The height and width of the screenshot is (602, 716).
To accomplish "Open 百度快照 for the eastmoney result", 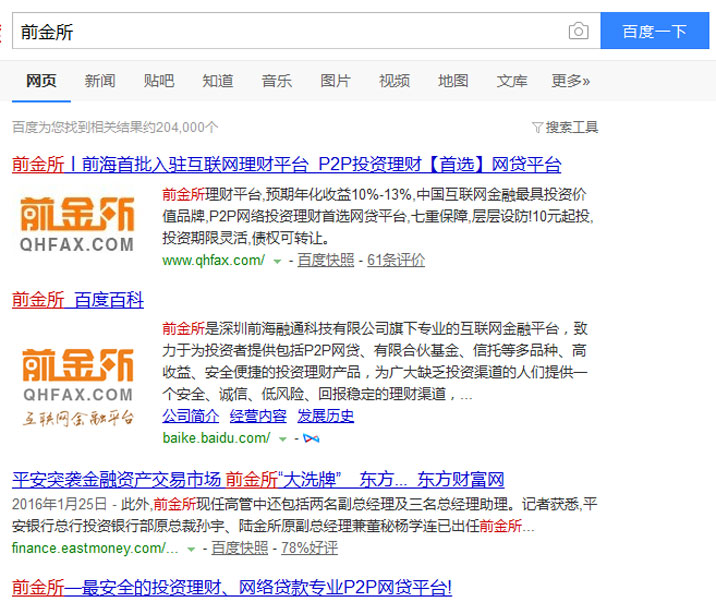I will tap(240, 548).
